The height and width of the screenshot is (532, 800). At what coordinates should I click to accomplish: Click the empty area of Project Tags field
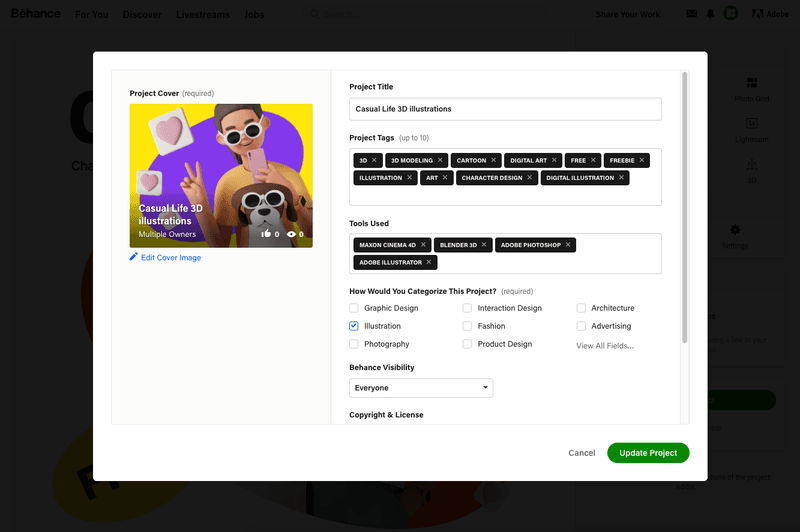tap(505, 195)
